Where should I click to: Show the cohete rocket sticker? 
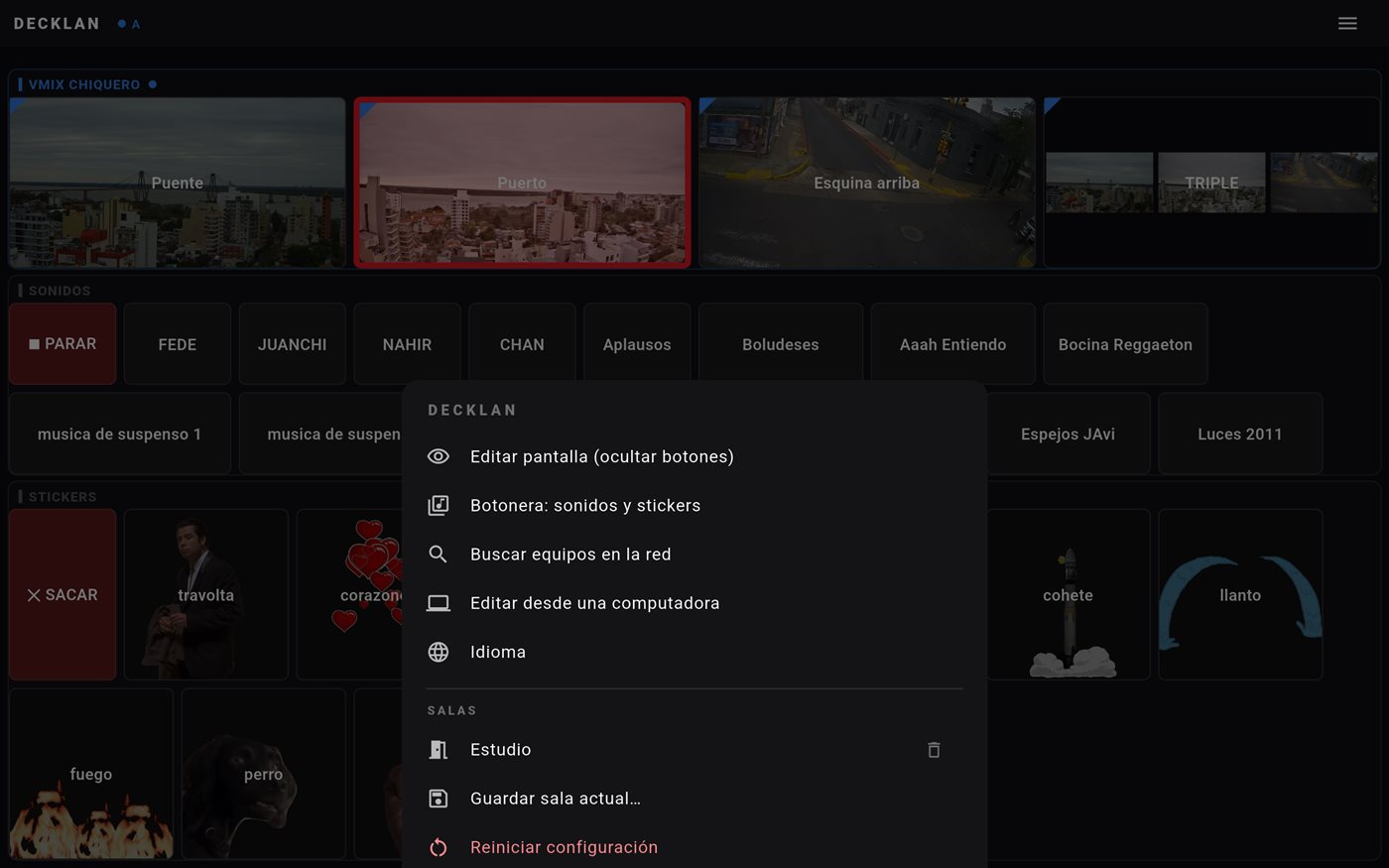pos(1069,595)
